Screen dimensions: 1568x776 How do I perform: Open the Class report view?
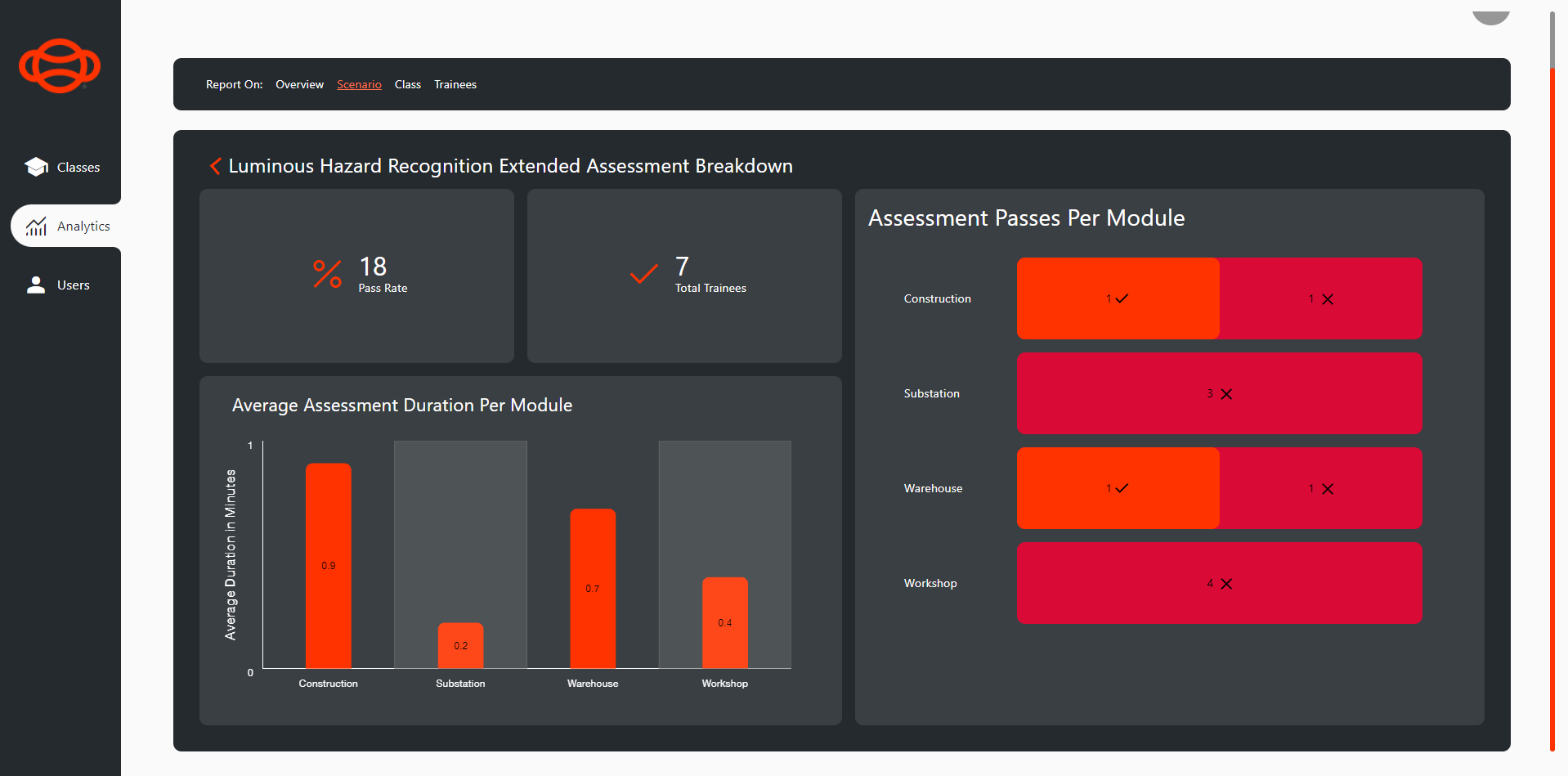tap(407, 84)
